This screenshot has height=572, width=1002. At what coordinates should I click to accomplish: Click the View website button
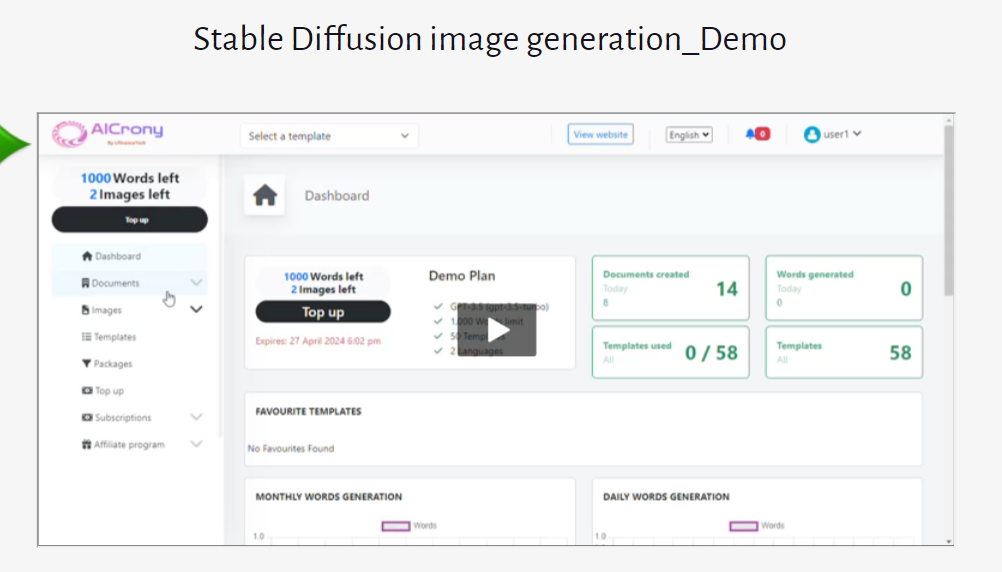[600, 134]
